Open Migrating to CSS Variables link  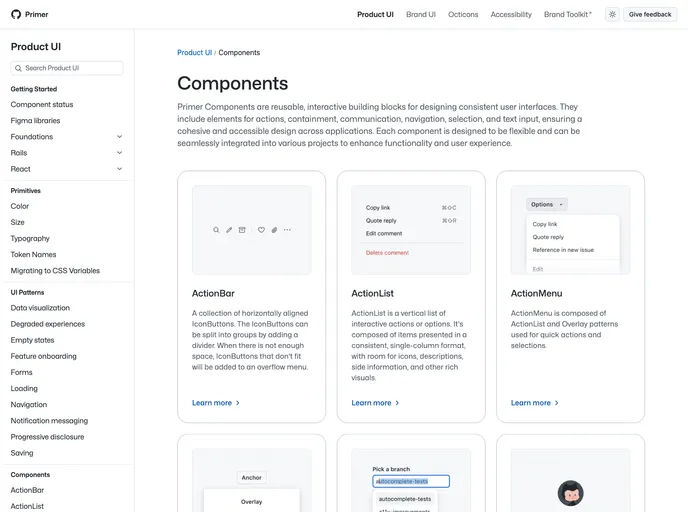coord(55,271)
